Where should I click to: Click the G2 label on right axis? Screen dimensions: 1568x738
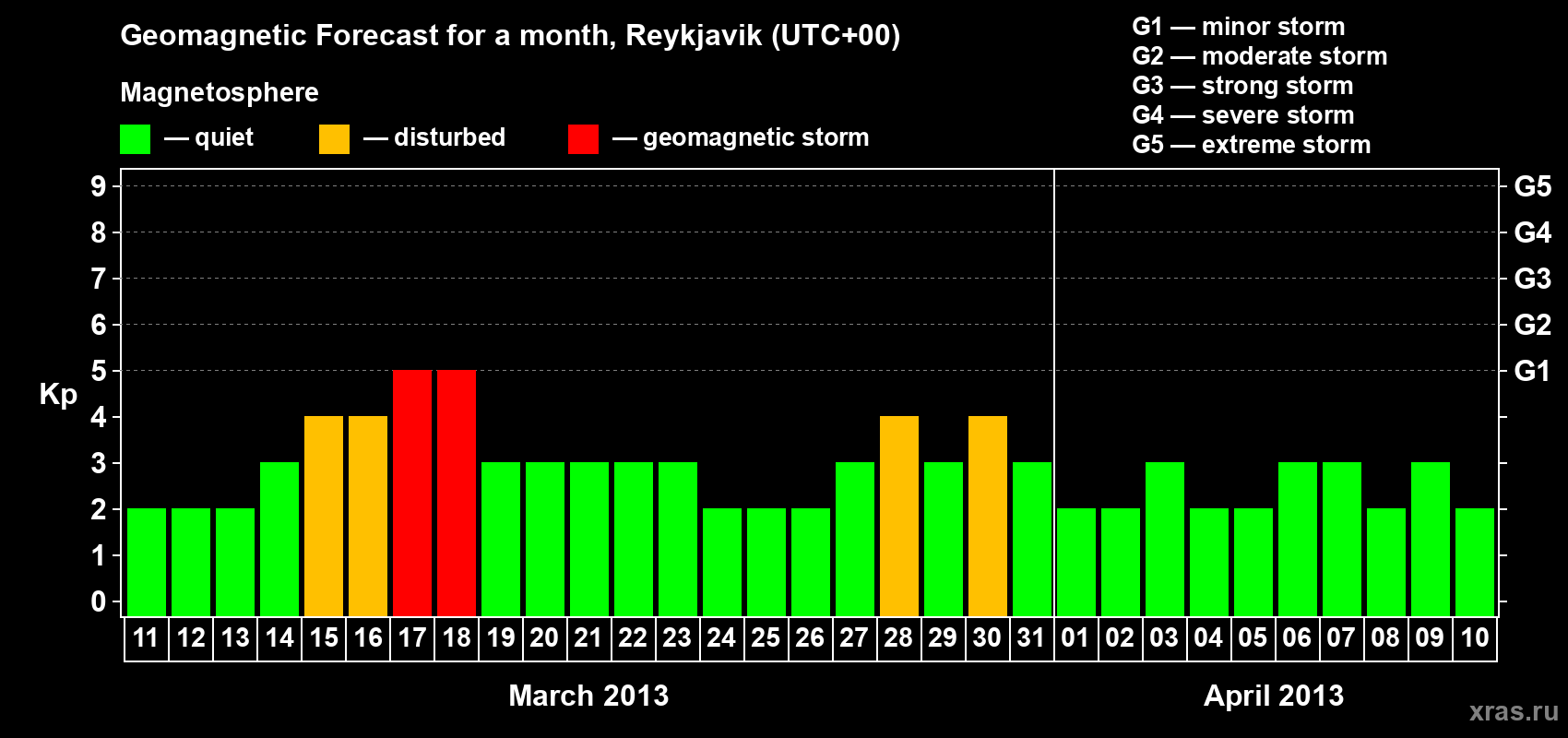1533,325
